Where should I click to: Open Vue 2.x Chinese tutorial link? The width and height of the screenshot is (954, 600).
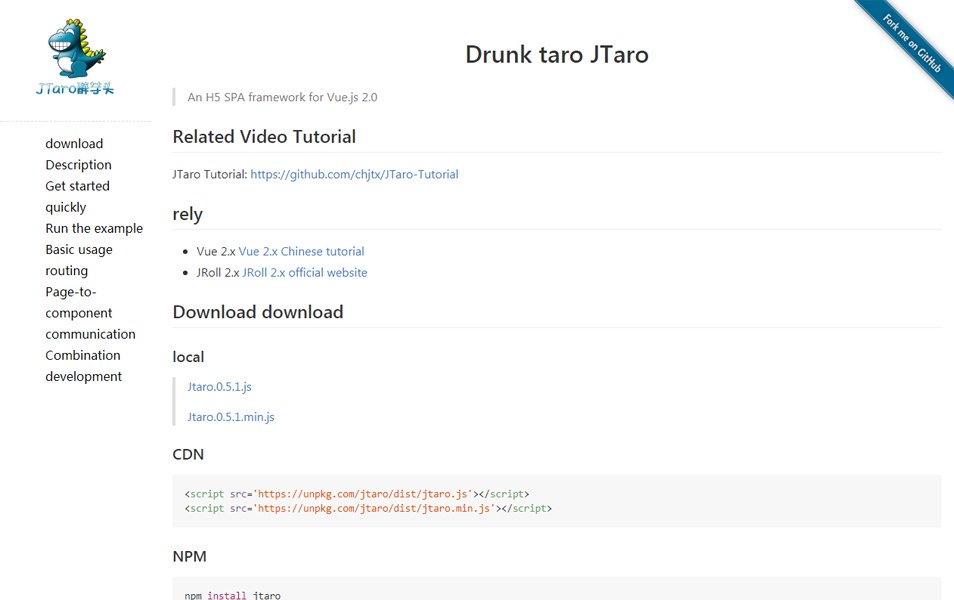click(302, 251)
